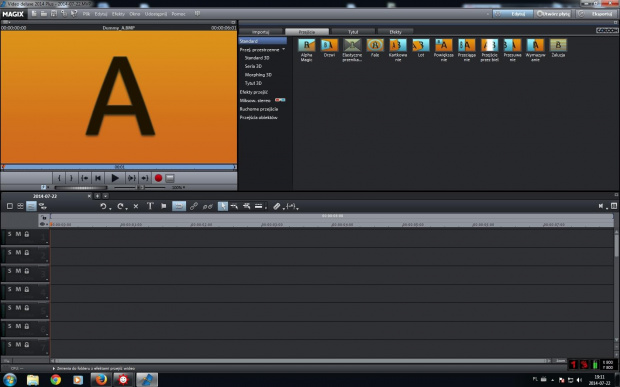Viewport: 620px width, 387px height.
Task: Set the in-point bracket marker
Action: (x=59, y=178)
